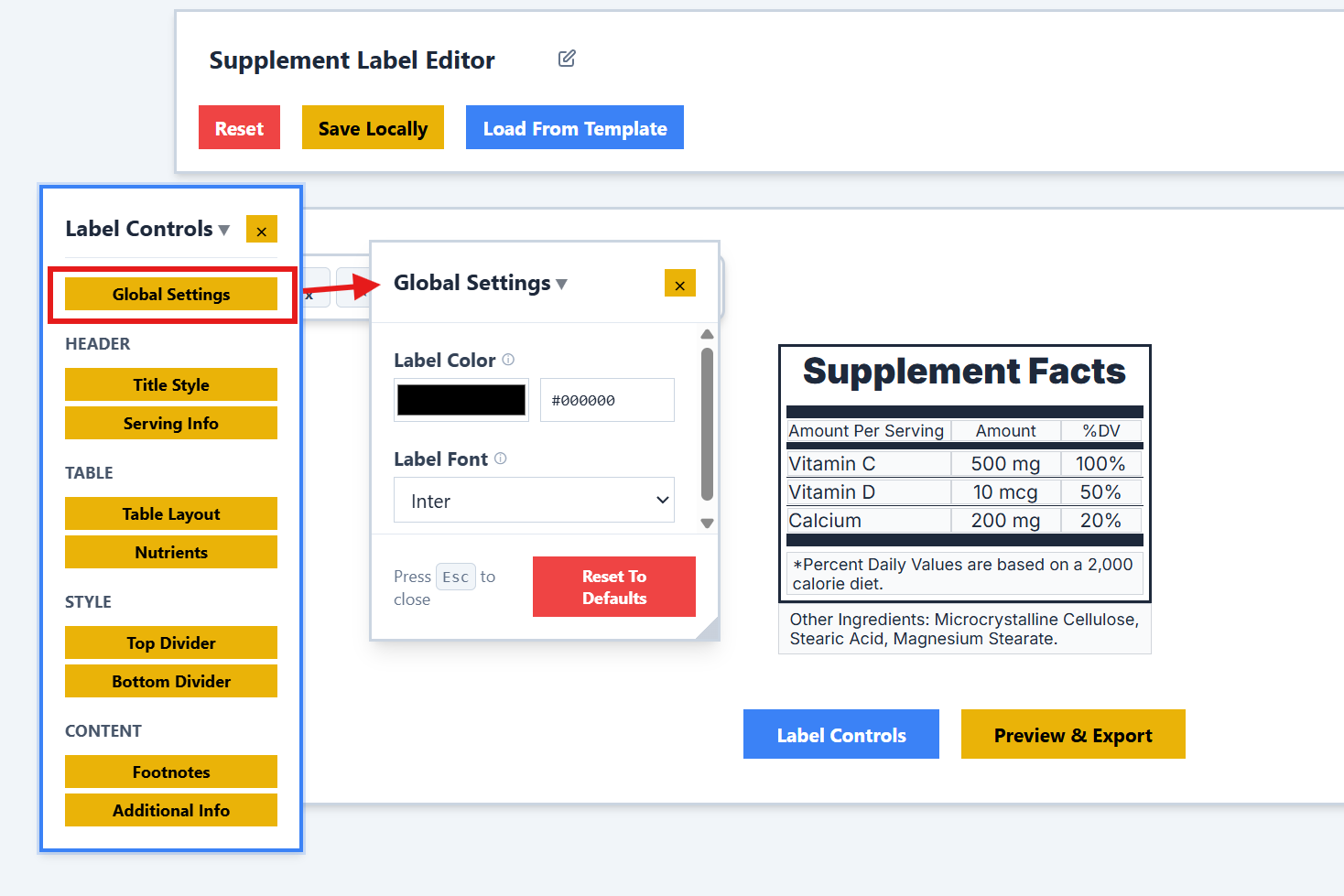Screen dimensions: 1344x896
Task: Click the hex color input field
Action: click(x=606, y=400)
